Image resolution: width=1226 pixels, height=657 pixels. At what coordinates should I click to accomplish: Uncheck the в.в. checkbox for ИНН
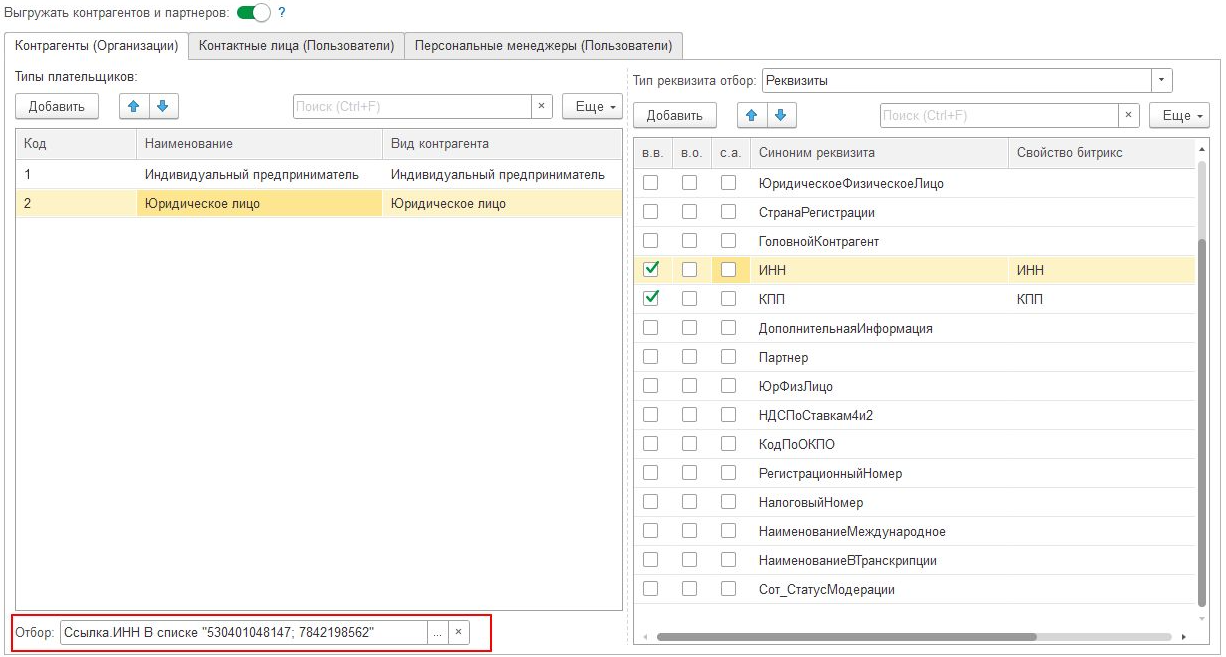point(651,269)
